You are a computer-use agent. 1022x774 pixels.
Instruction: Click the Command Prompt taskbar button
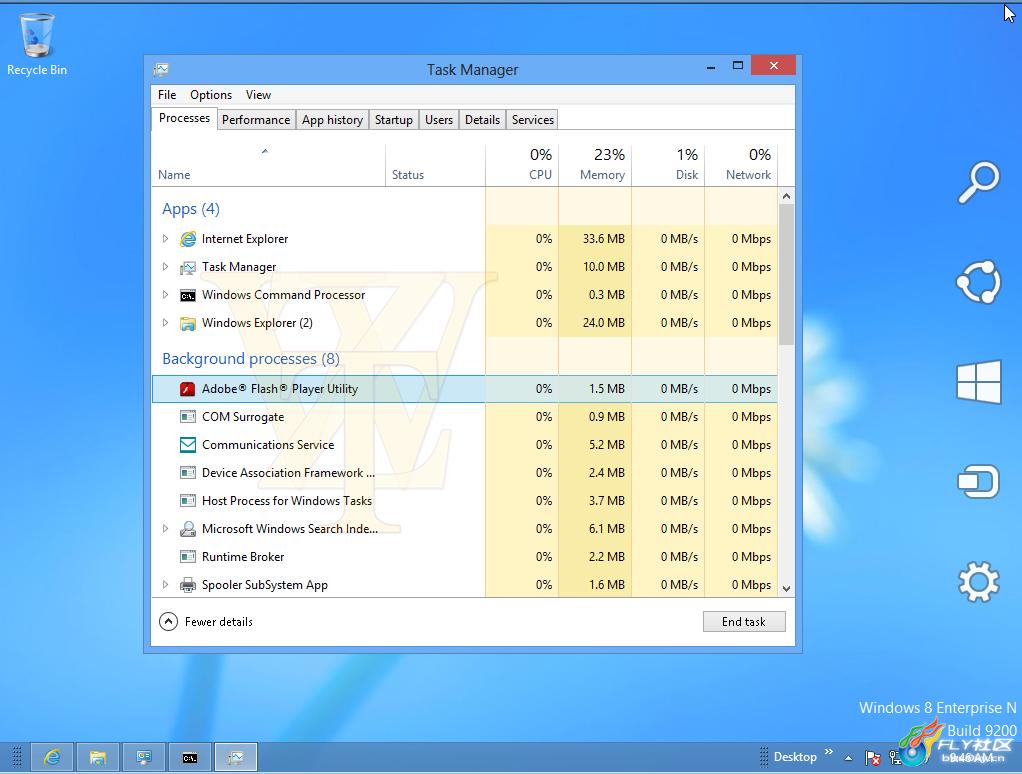tap(190, 758)
